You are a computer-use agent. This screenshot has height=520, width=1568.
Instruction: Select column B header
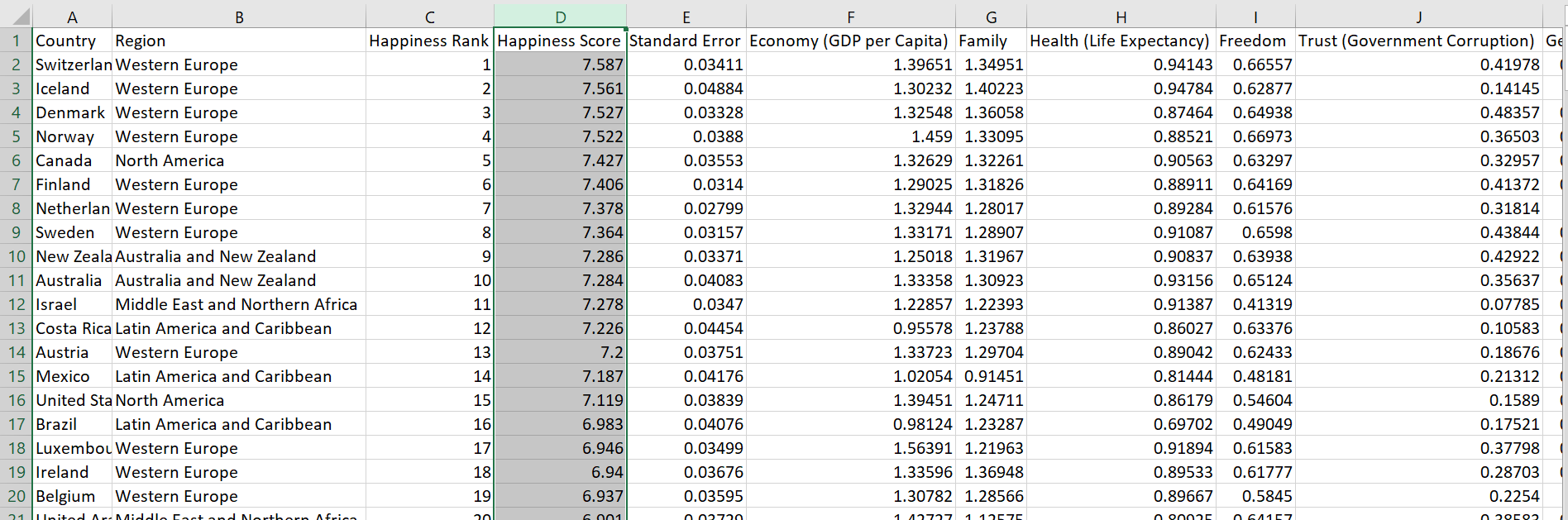[x=239, y=17]
